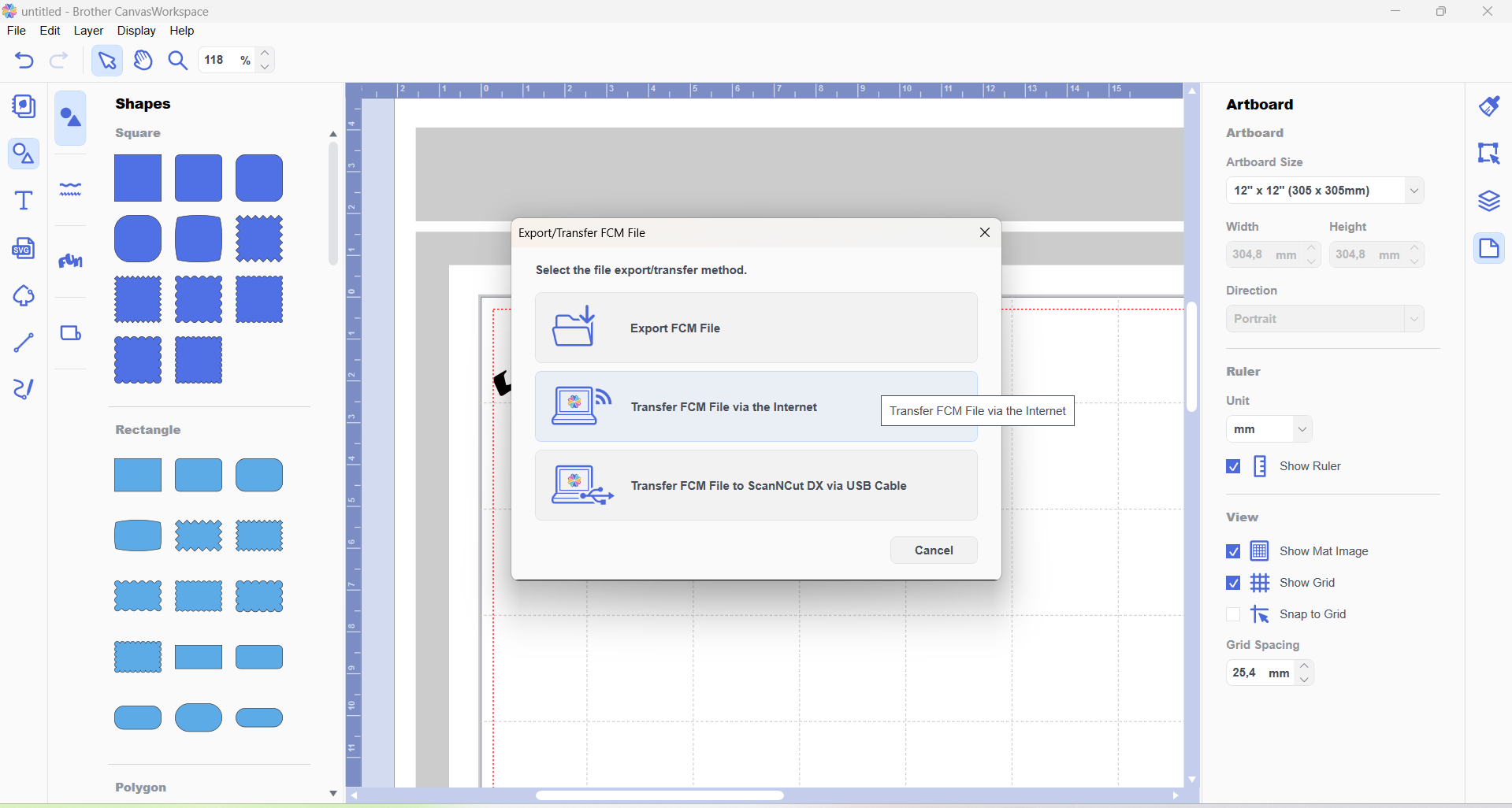Open the File menu
Screen dimensions: 1512x808
(x=16, y=31)
